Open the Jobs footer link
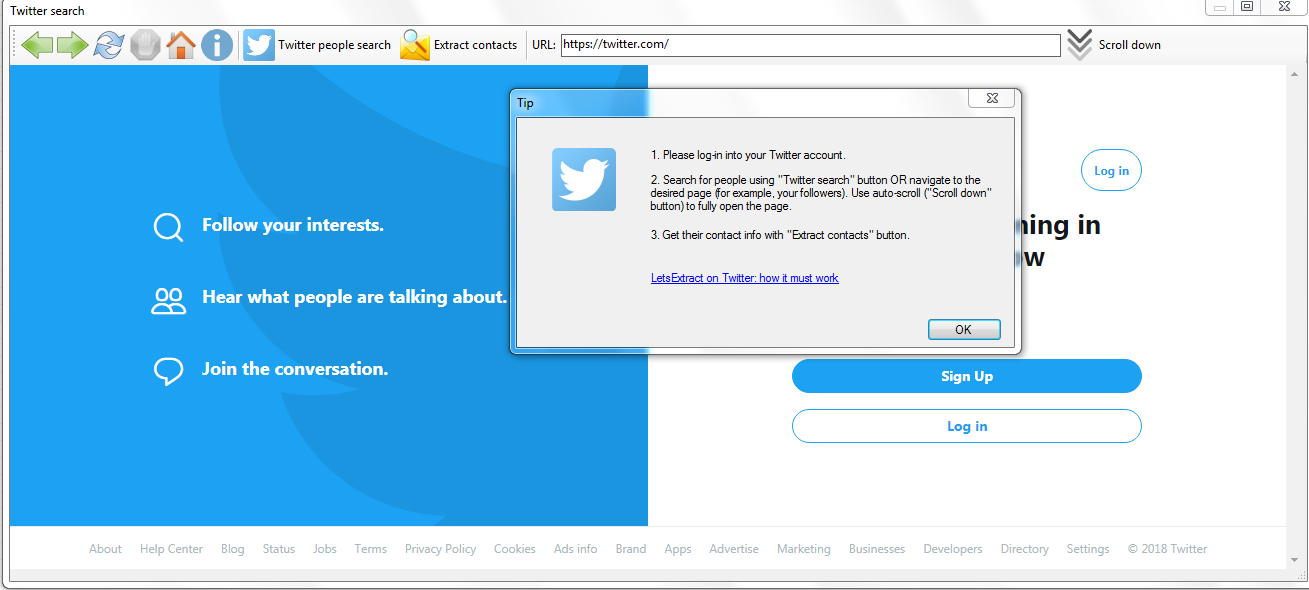This screenshot has width=1309, height=590. pos(325,549)
